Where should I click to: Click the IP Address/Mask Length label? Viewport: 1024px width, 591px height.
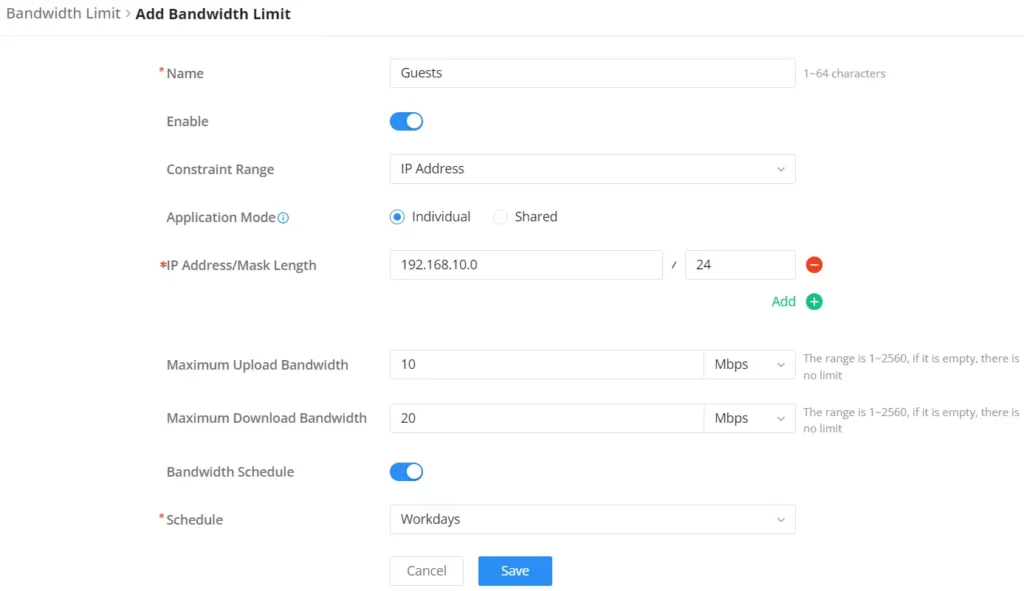241,265
